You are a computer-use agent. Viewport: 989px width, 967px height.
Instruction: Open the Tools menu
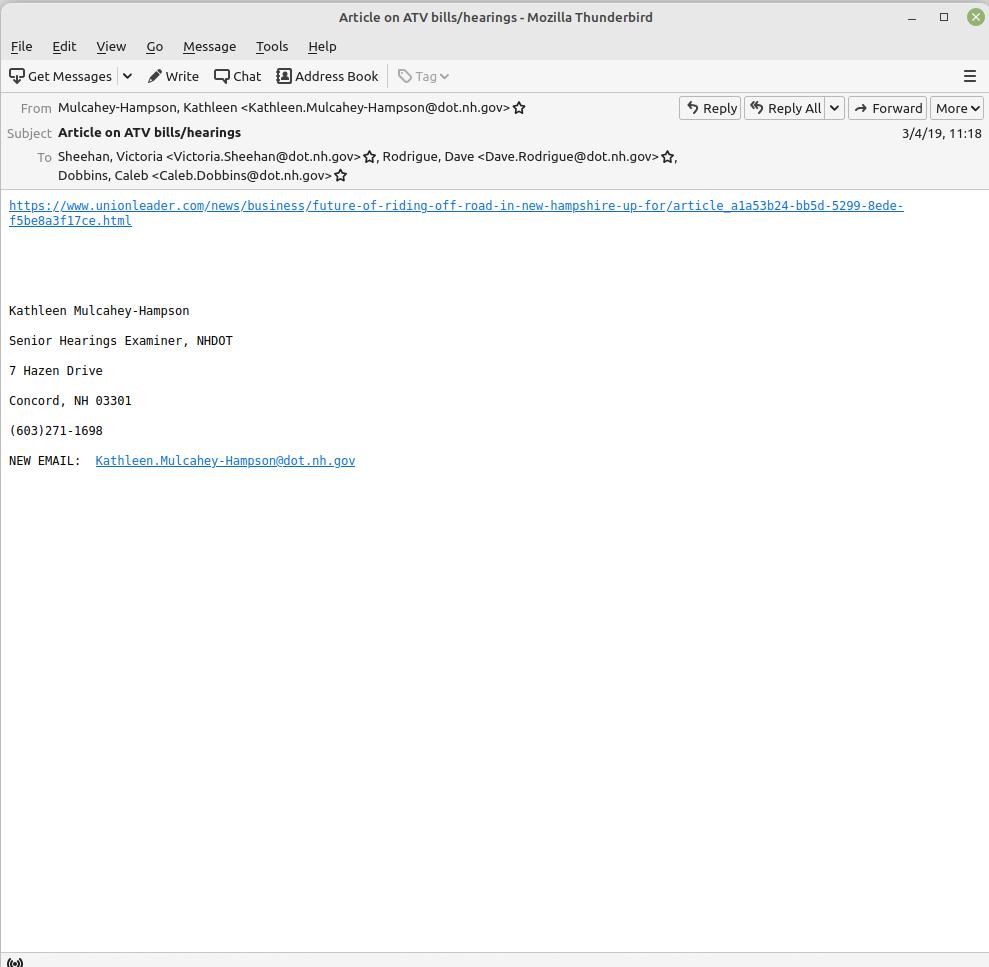[271, 46]
